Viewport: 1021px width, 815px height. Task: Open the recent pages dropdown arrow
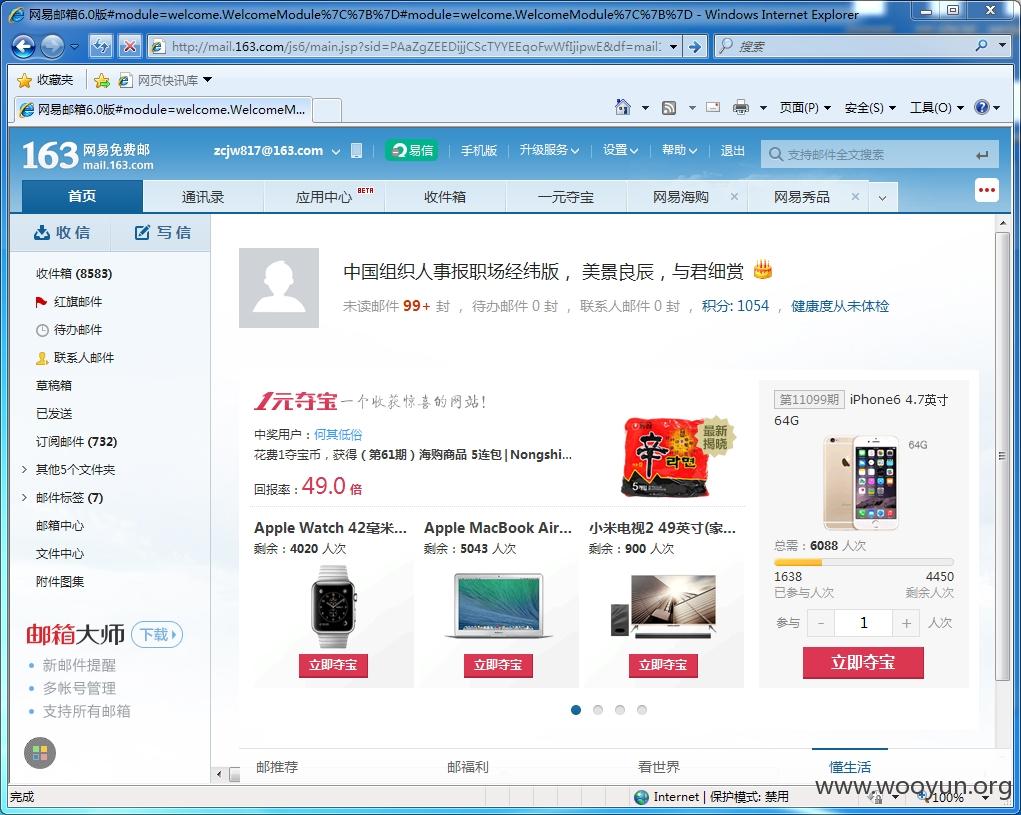click(x=75, y=46)
